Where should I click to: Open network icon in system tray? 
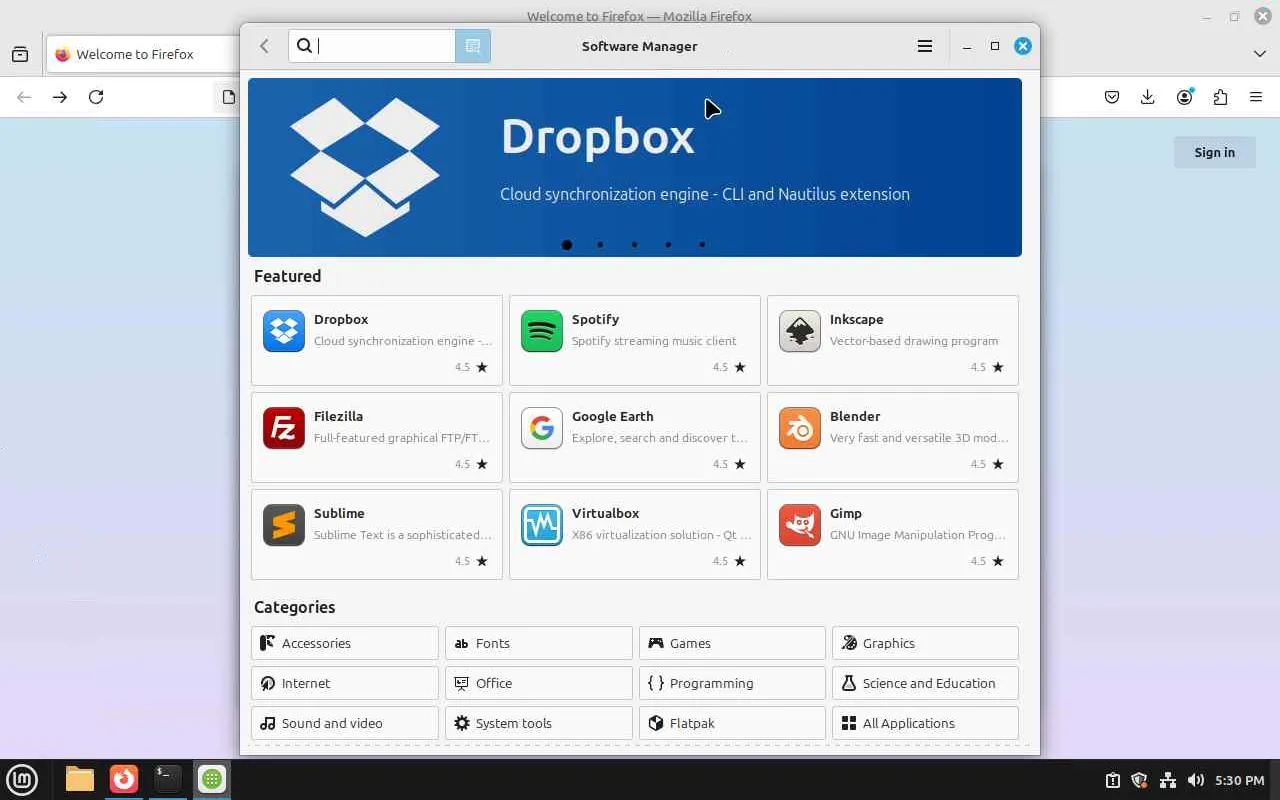(1167, 780)
